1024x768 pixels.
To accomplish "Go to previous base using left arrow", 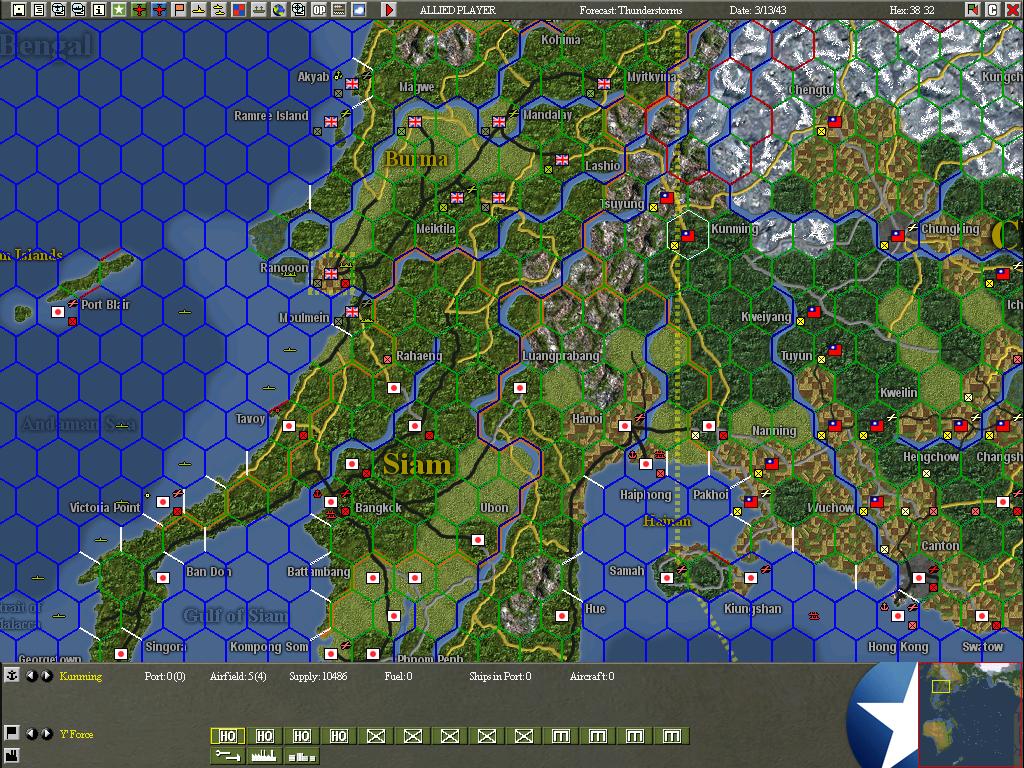I will click(x=31, y=676).
